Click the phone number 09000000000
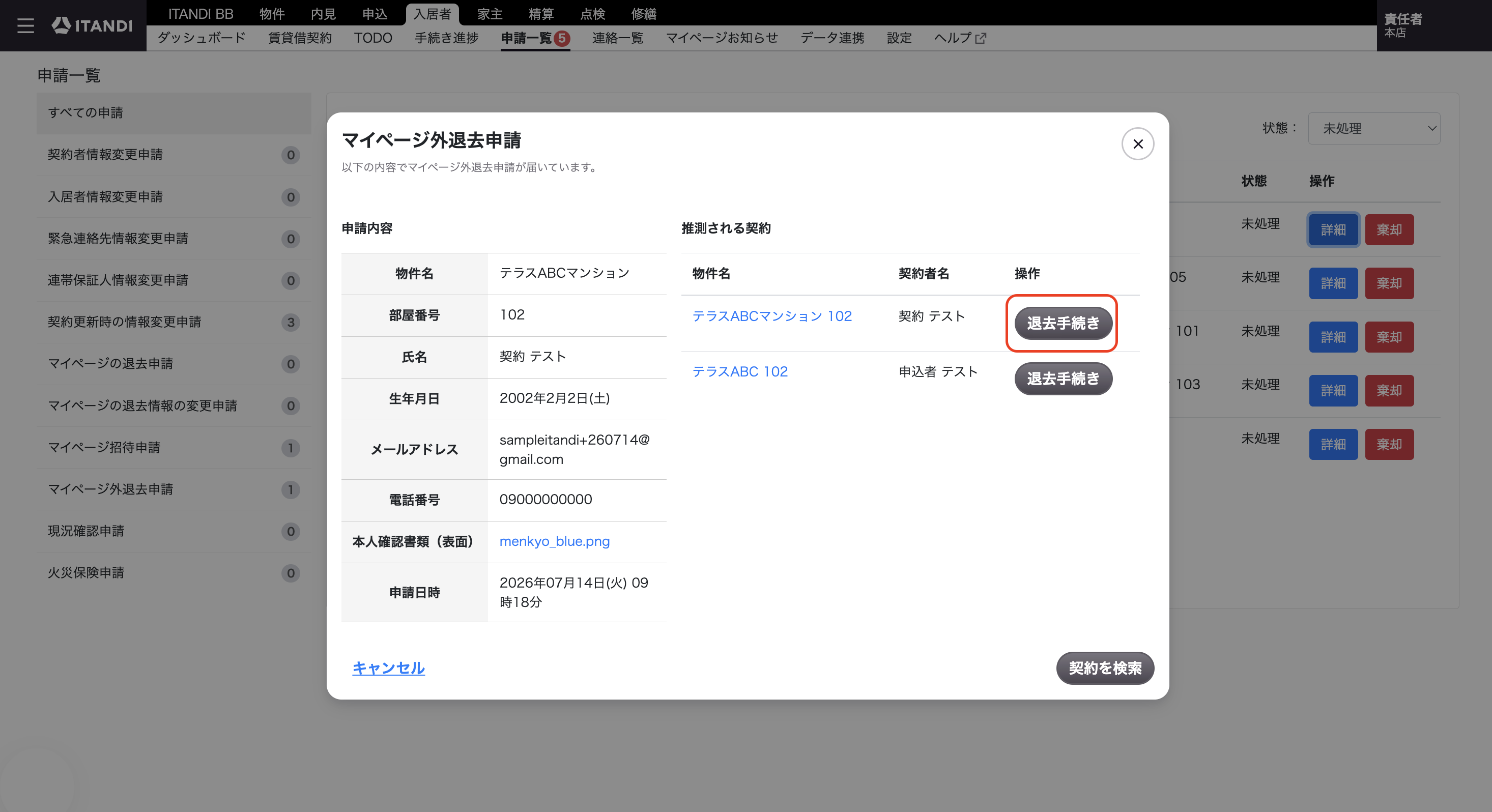Image resolution: width=1492 pixels, height=812 pixels. click(x=546, y=499)
